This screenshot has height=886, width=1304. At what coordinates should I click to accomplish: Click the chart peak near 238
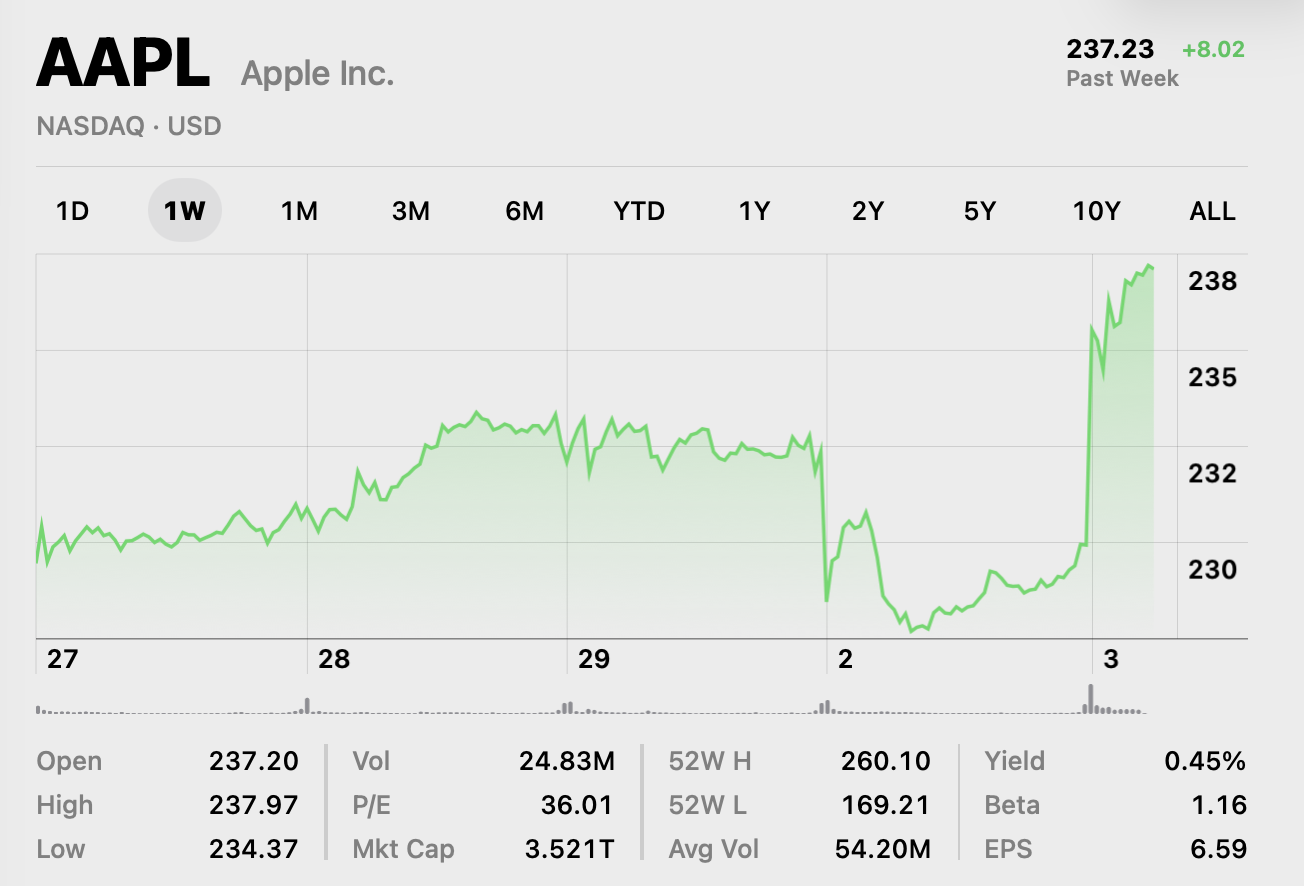coord(1149,265)
